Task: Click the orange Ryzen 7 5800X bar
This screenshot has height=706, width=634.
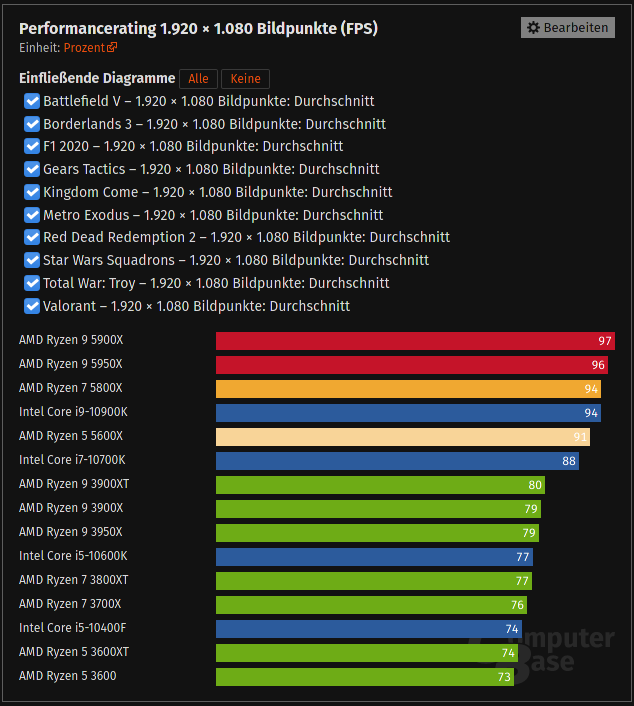Action: [408, 389]
